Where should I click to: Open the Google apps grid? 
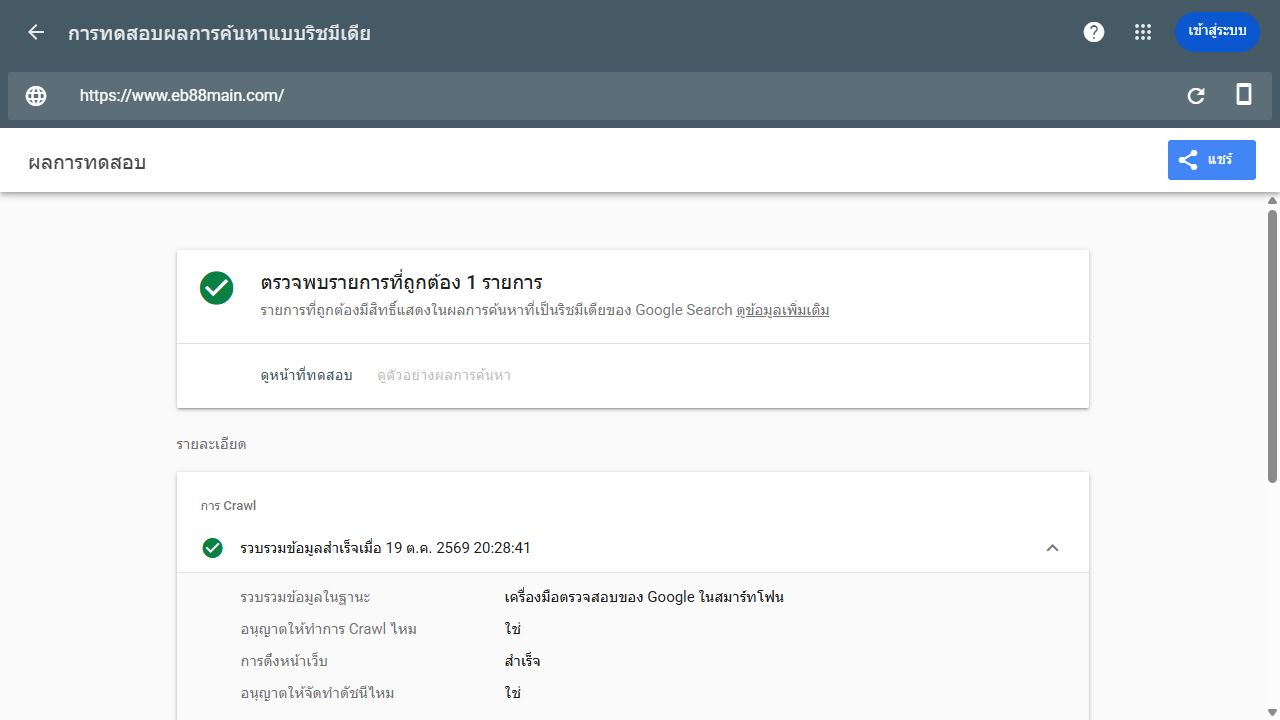click(1143, 32)
